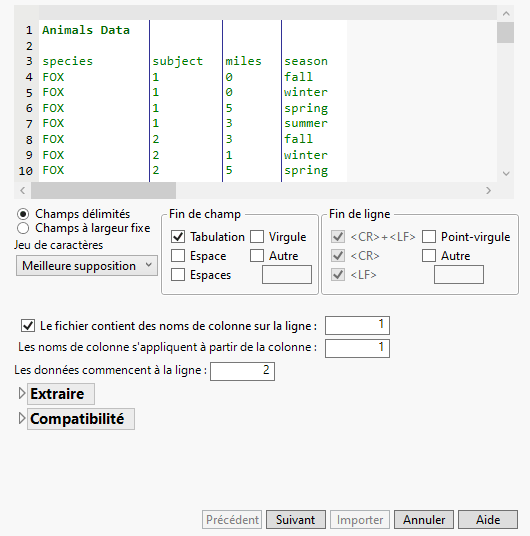530x536 pixels.
Task: Click the Précédent button
Action: (232, 520)
